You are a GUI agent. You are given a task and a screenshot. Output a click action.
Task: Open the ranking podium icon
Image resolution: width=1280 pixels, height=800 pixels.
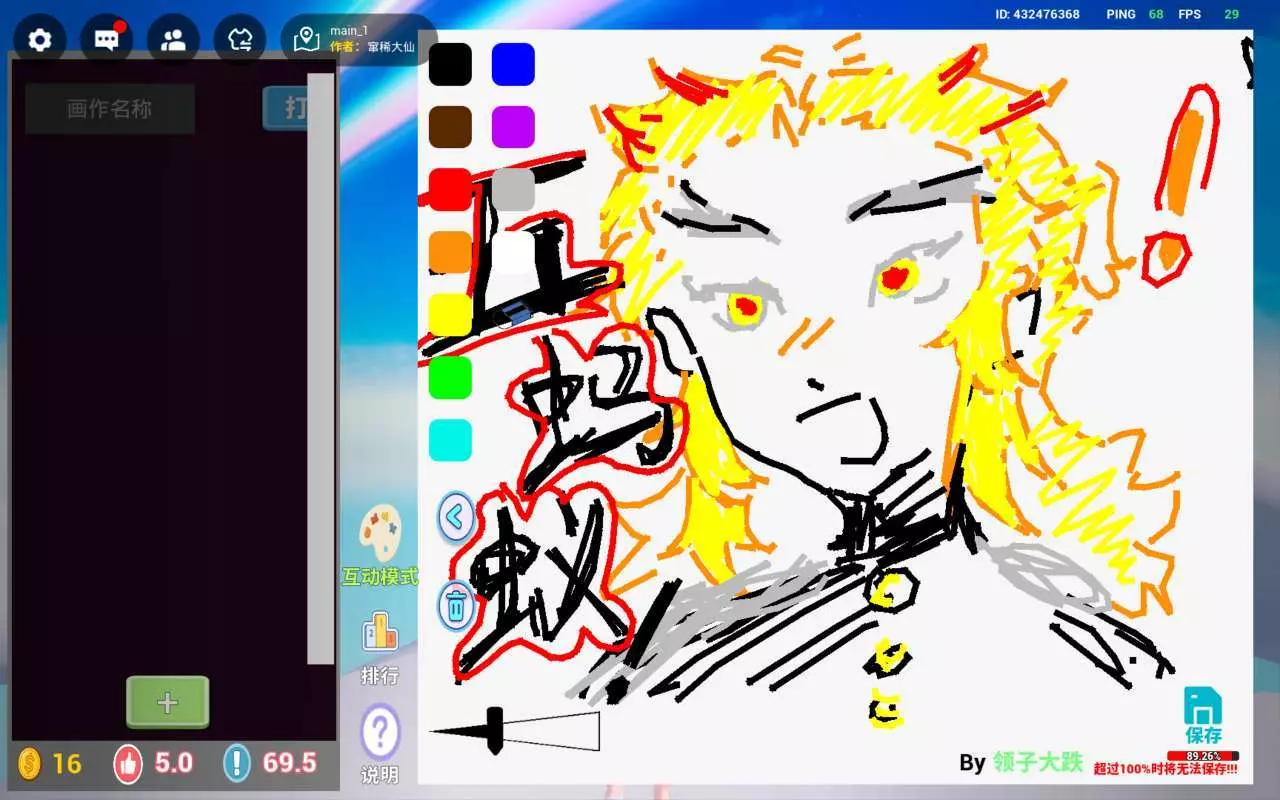pyautogui.click(x=380, y=634)
